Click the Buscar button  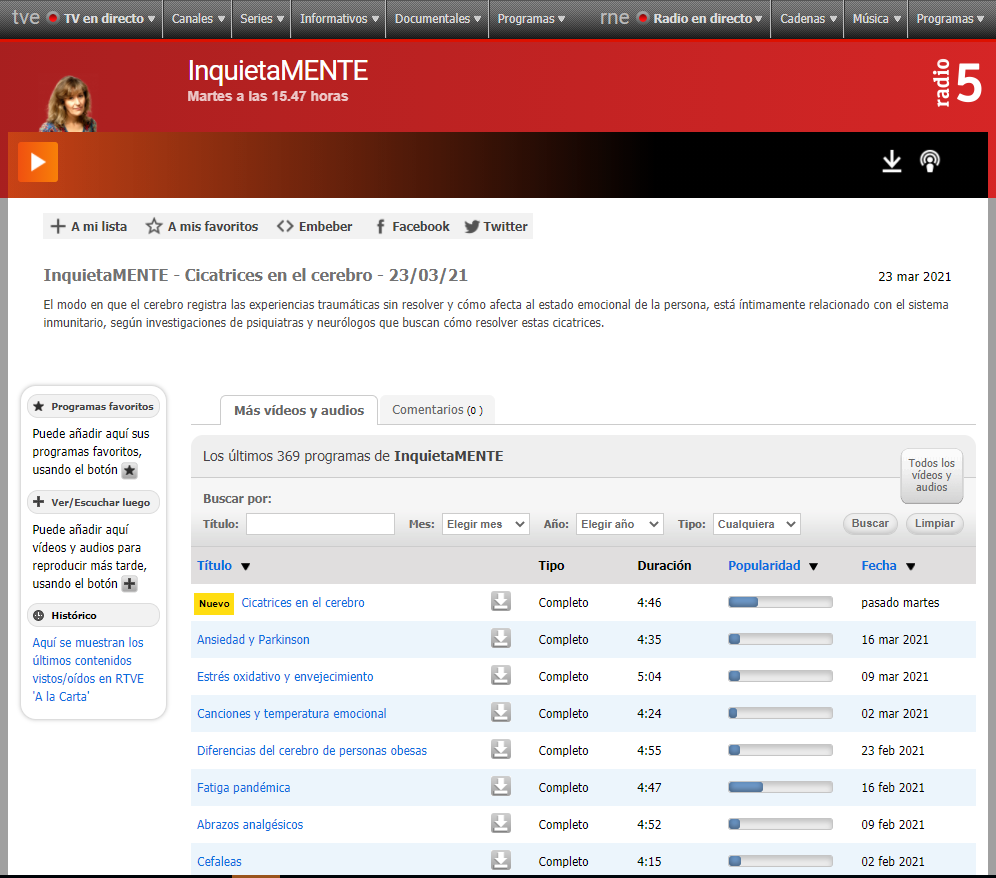(x=870, y=523)
